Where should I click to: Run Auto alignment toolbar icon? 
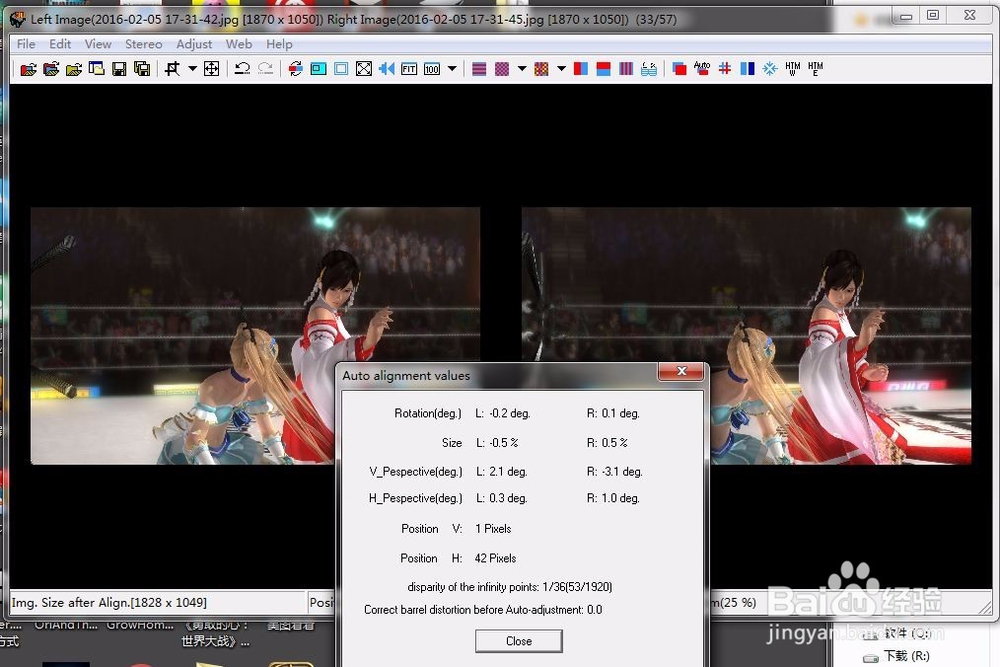(x=702, y=69)
